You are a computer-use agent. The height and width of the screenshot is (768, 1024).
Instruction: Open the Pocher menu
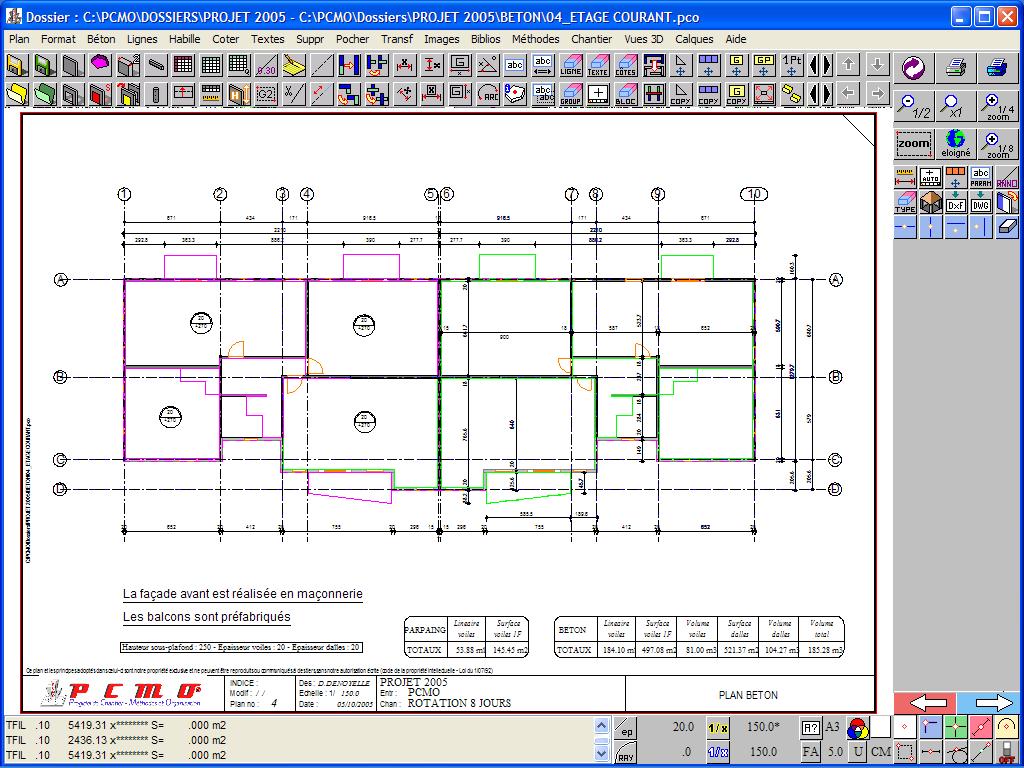pos(353,39)
